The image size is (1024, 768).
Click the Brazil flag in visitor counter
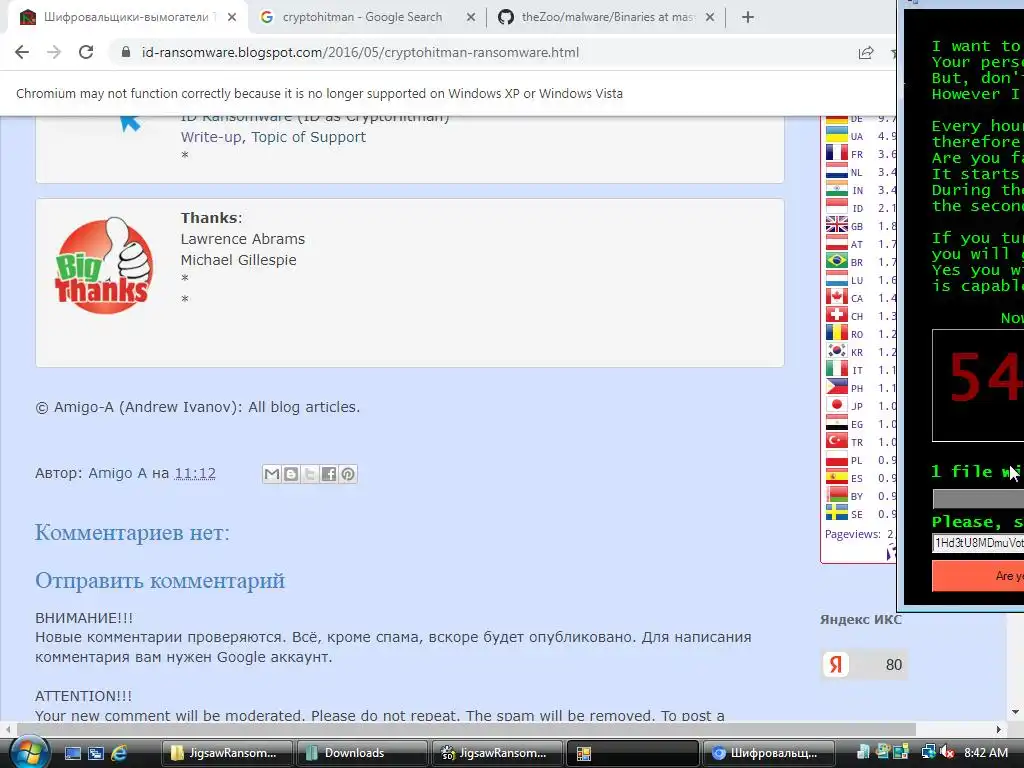[x=837, y=261]
